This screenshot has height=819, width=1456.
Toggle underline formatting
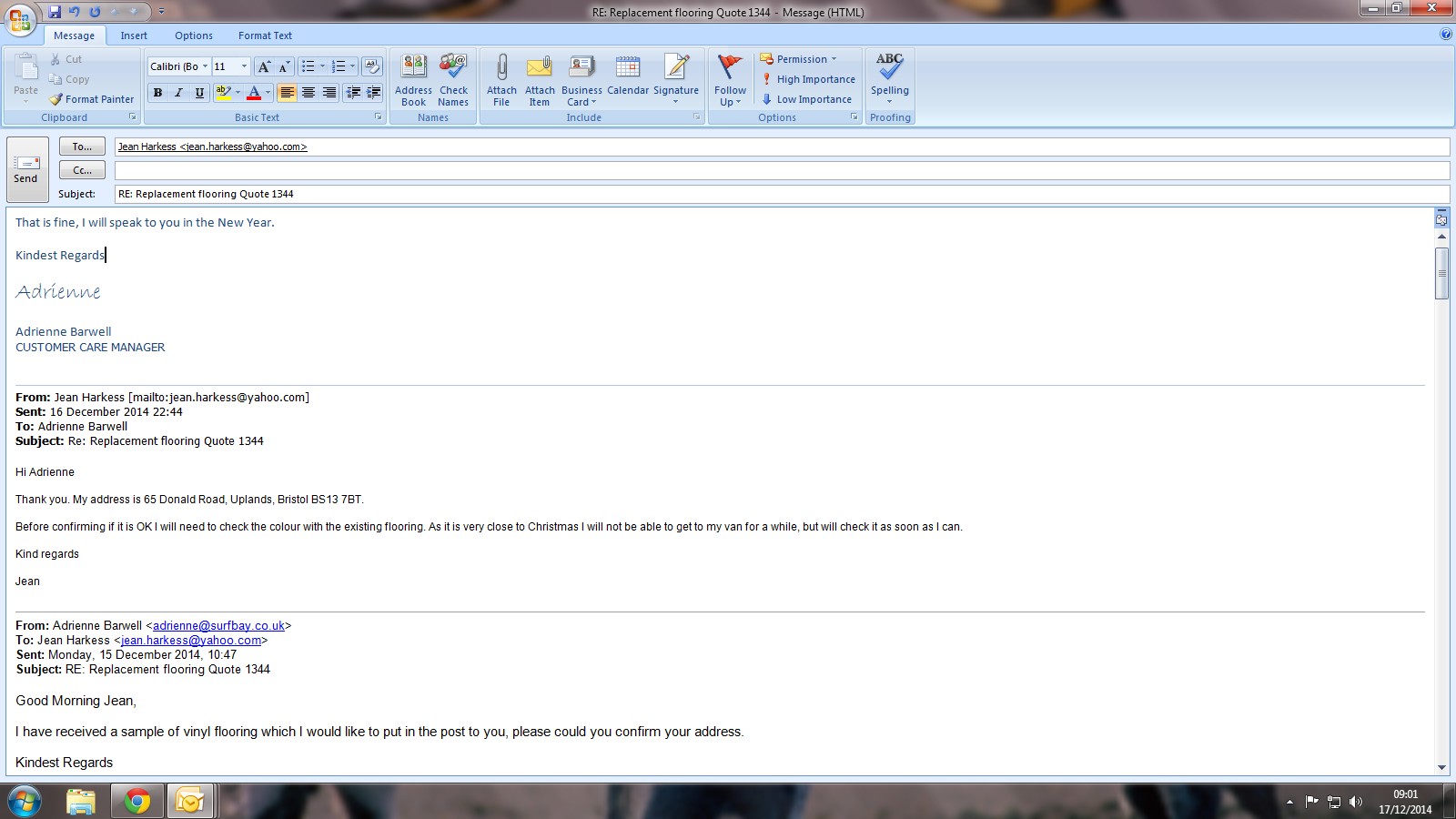pos(199,93)
